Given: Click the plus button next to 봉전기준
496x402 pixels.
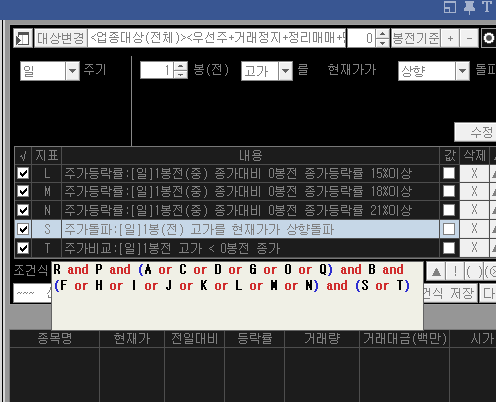Looking at the screenshot, I should tap(450, 38).
